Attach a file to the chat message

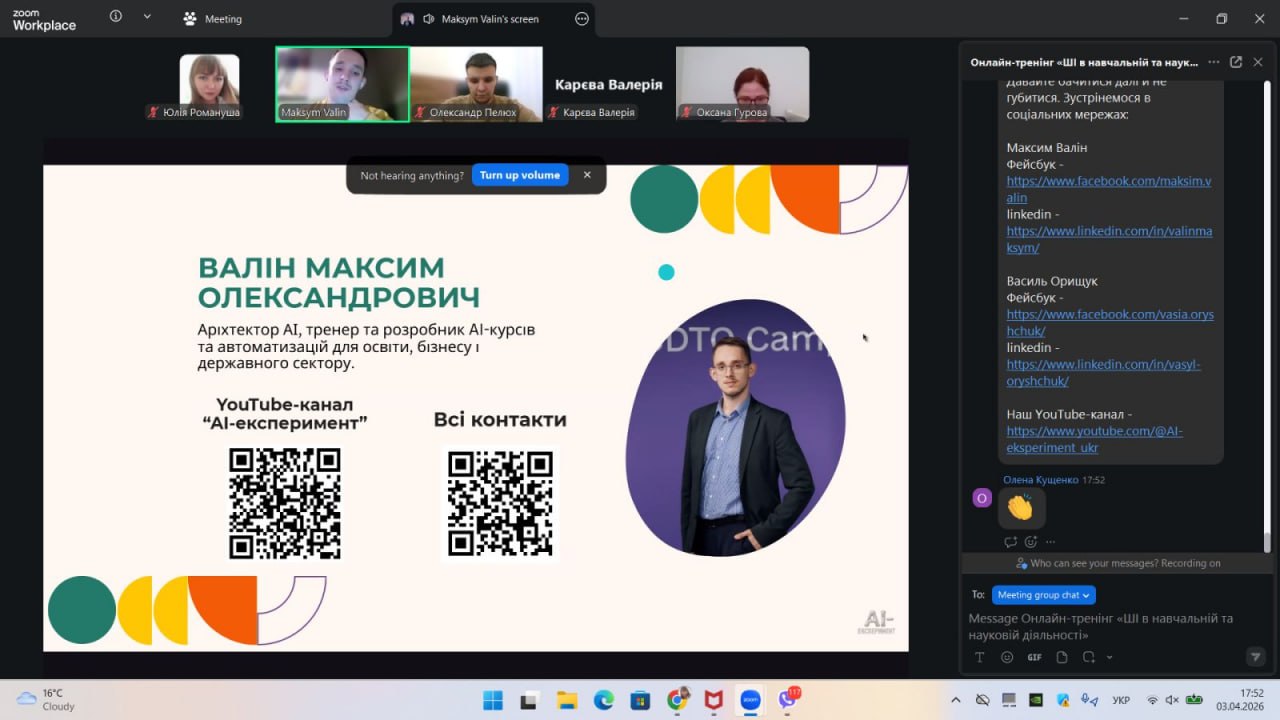point(1062,657)
